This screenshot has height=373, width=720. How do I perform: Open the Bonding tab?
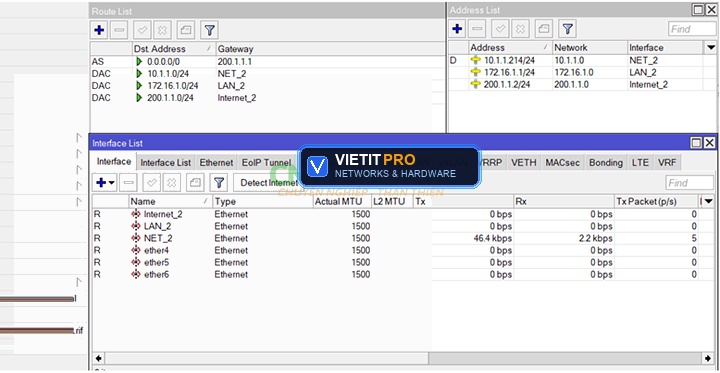pos(606,163)
